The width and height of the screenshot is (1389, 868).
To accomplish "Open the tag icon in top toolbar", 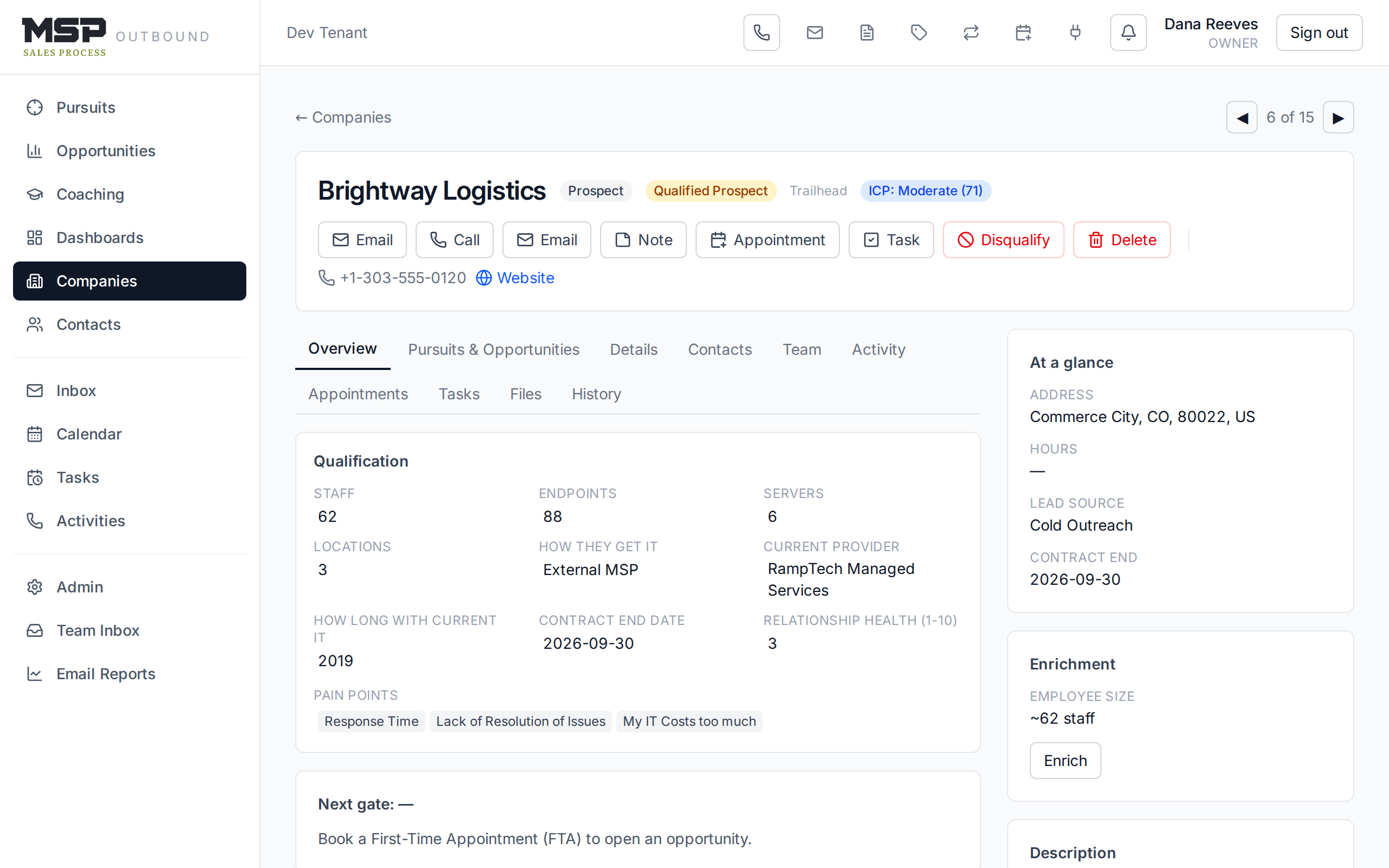I will click(x=919, y=33).
